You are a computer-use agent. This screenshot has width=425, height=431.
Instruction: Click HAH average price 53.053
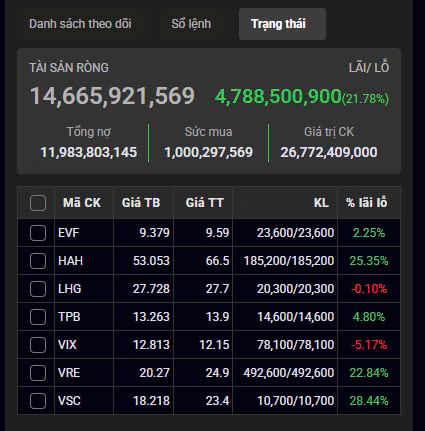click(x=151, y=261)
